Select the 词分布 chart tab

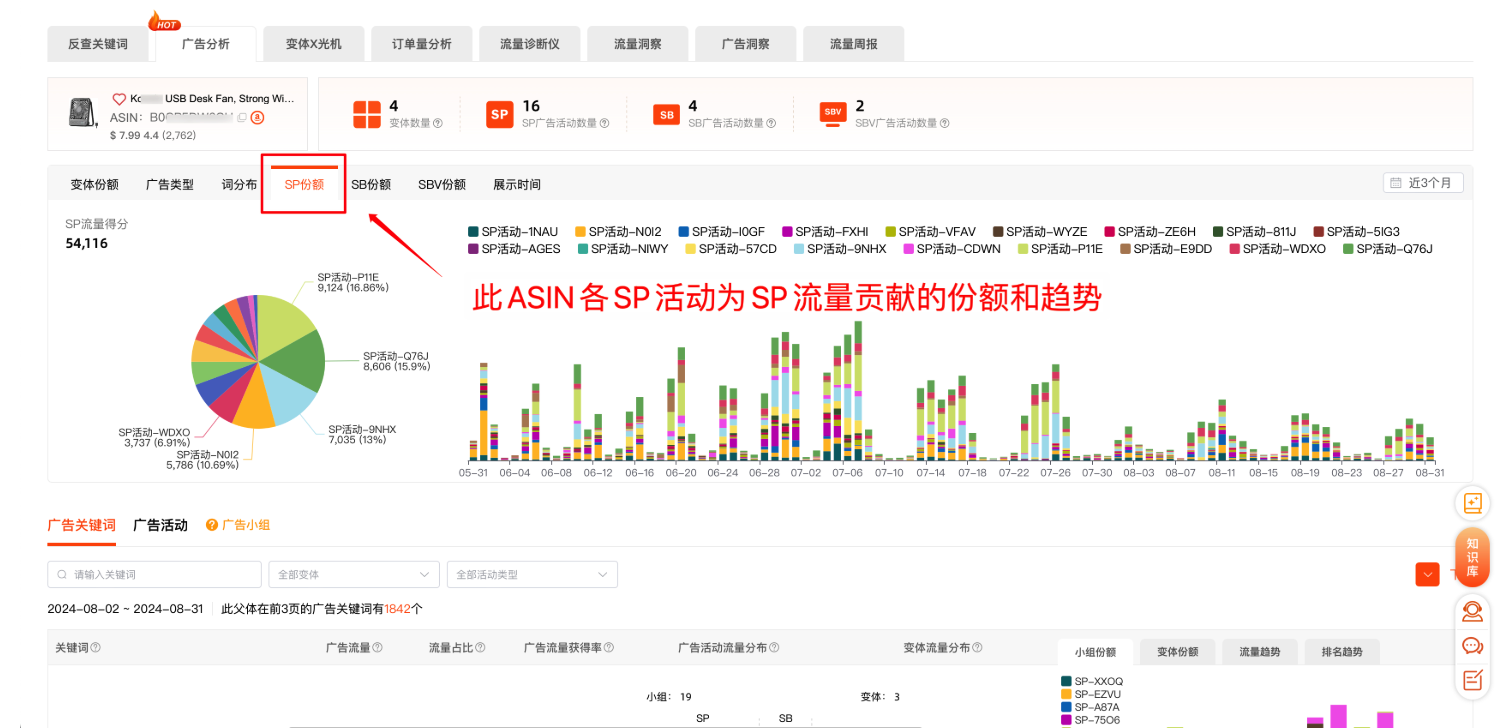pos(239,185)
